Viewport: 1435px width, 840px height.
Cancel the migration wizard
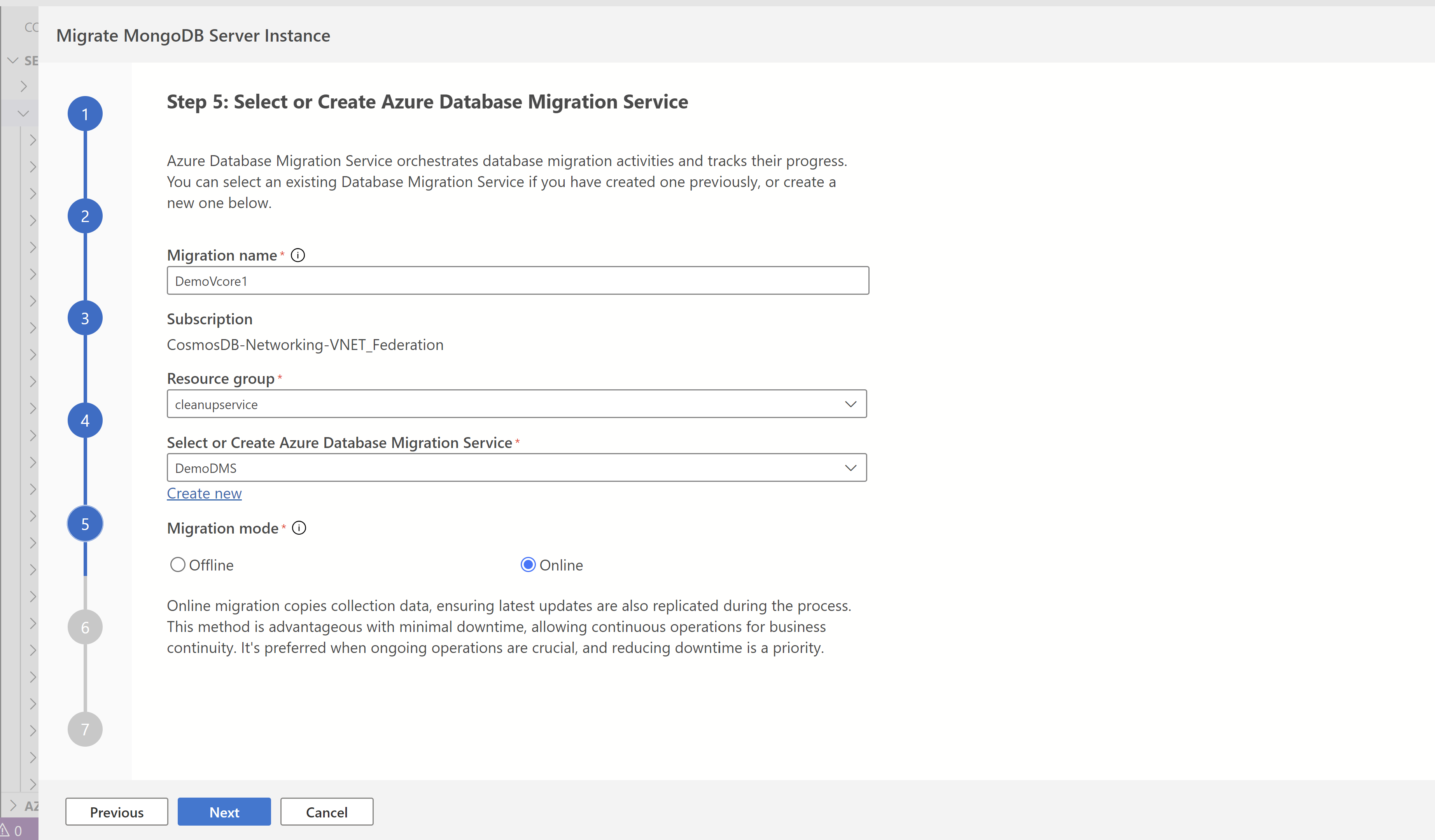[326, 812]
